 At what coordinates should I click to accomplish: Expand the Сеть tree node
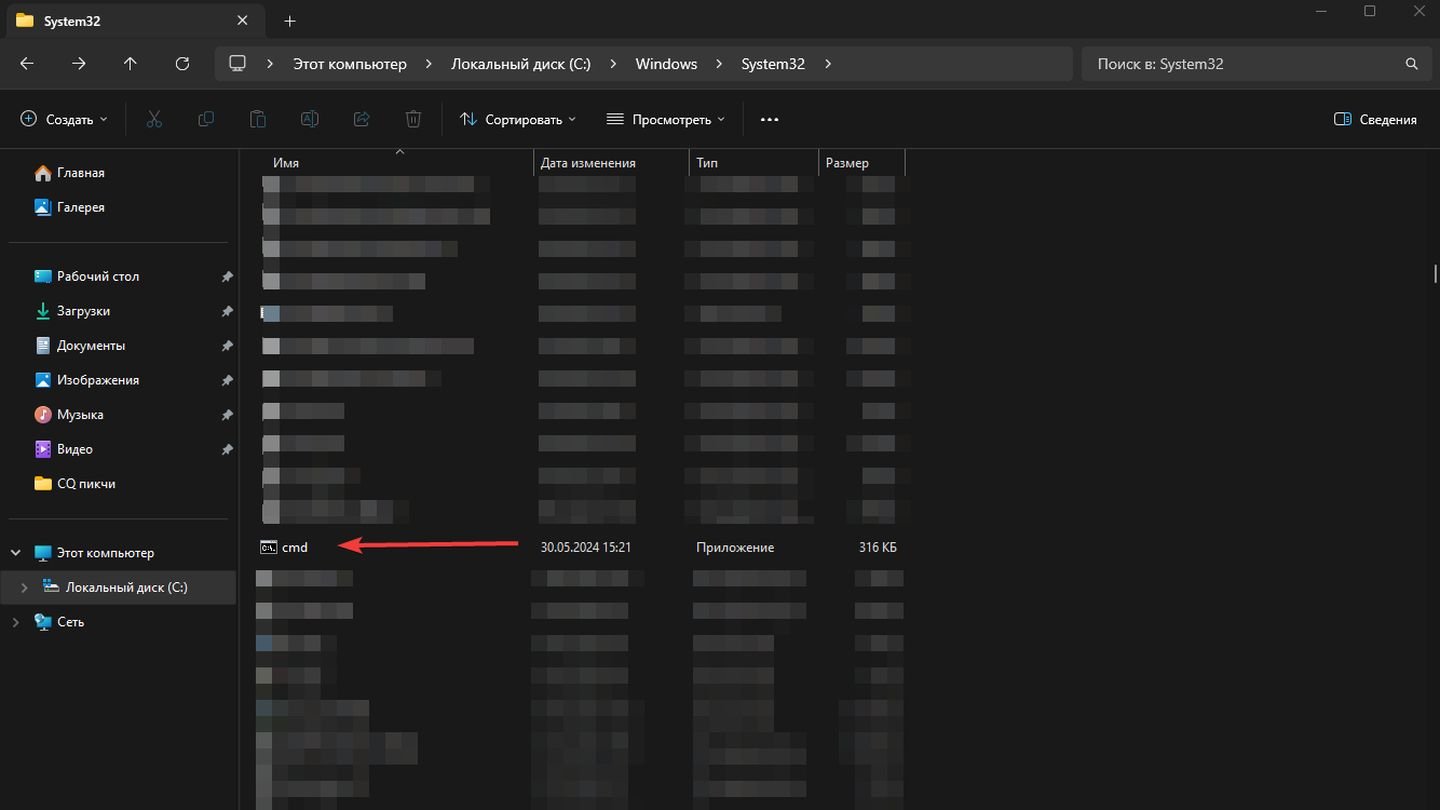[16, 622]
